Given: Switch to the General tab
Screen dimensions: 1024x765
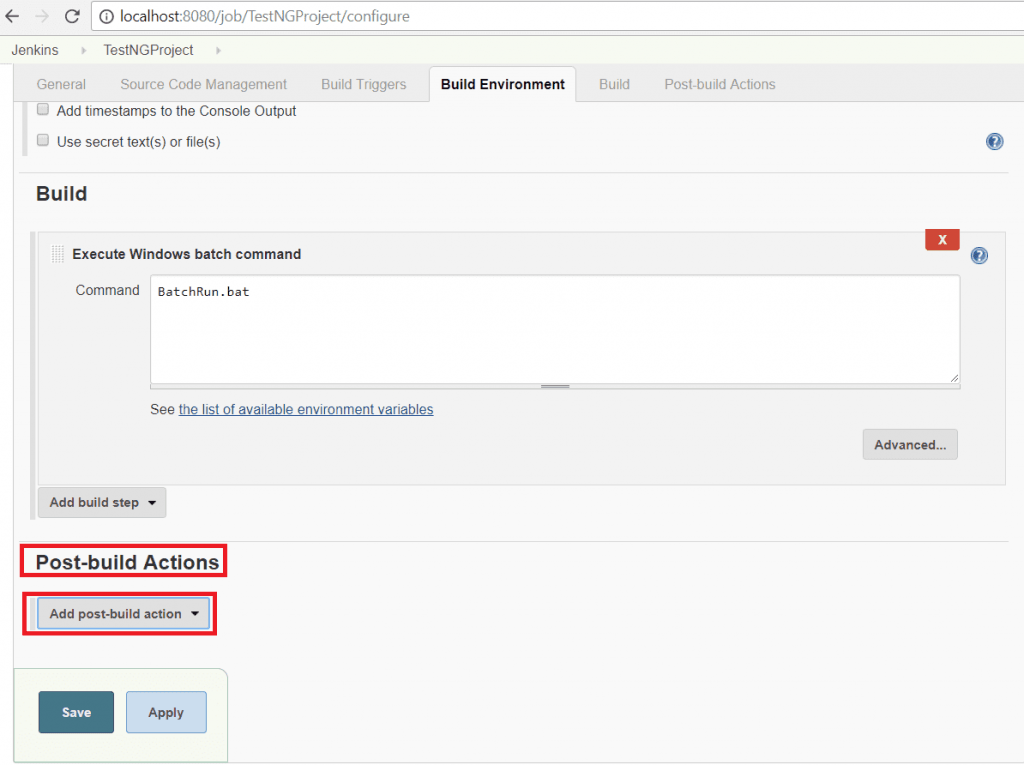Looking at the screenshot, I should click(61, 84).
